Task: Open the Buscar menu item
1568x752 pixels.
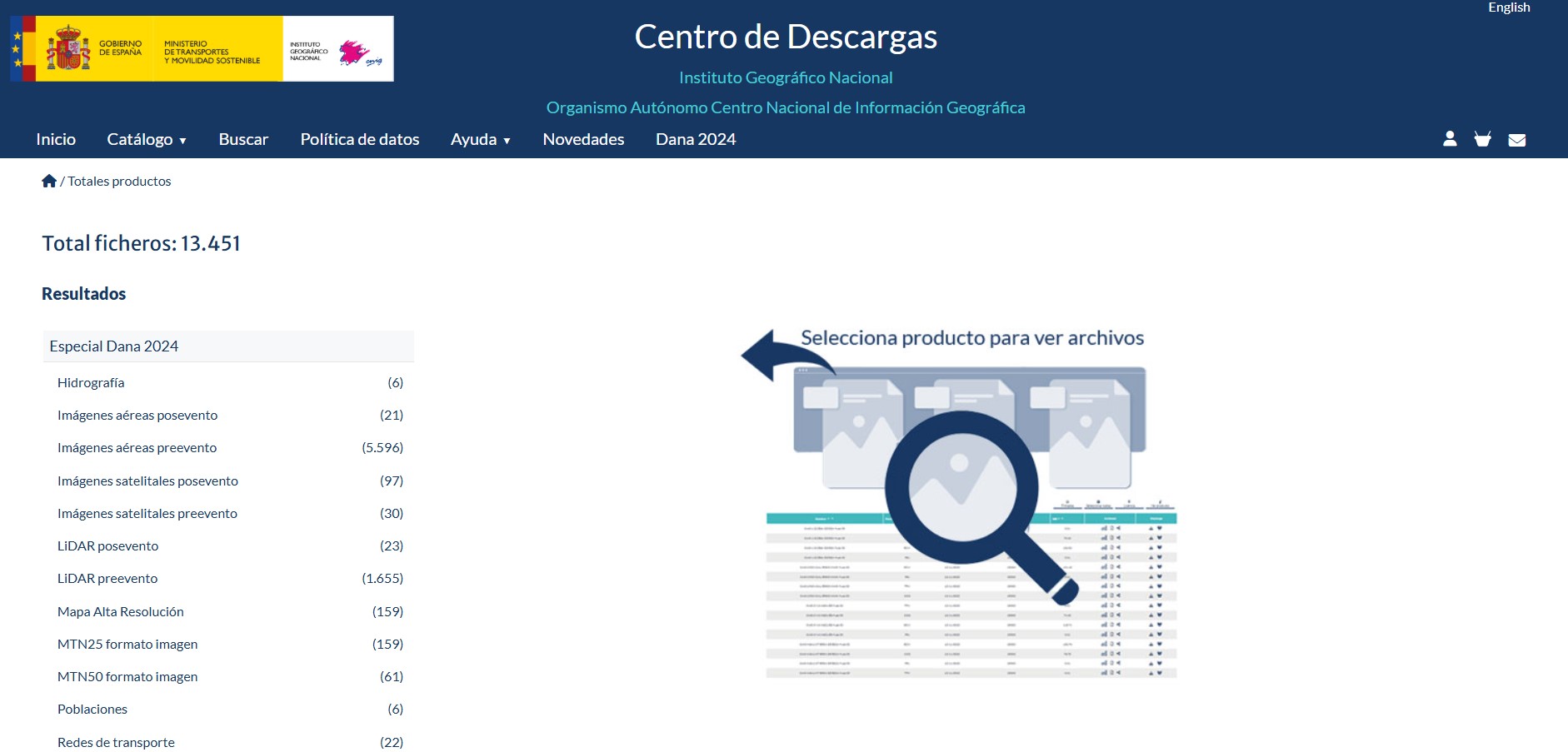Action: click(x=243, y=139)
